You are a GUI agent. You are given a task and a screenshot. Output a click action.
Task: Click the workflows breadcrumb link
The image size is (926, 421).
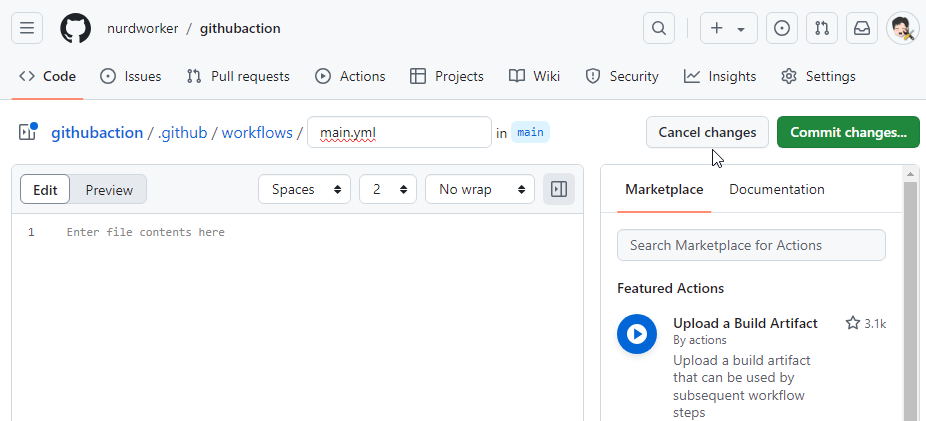pyautogui.click(x=257, y=132)
